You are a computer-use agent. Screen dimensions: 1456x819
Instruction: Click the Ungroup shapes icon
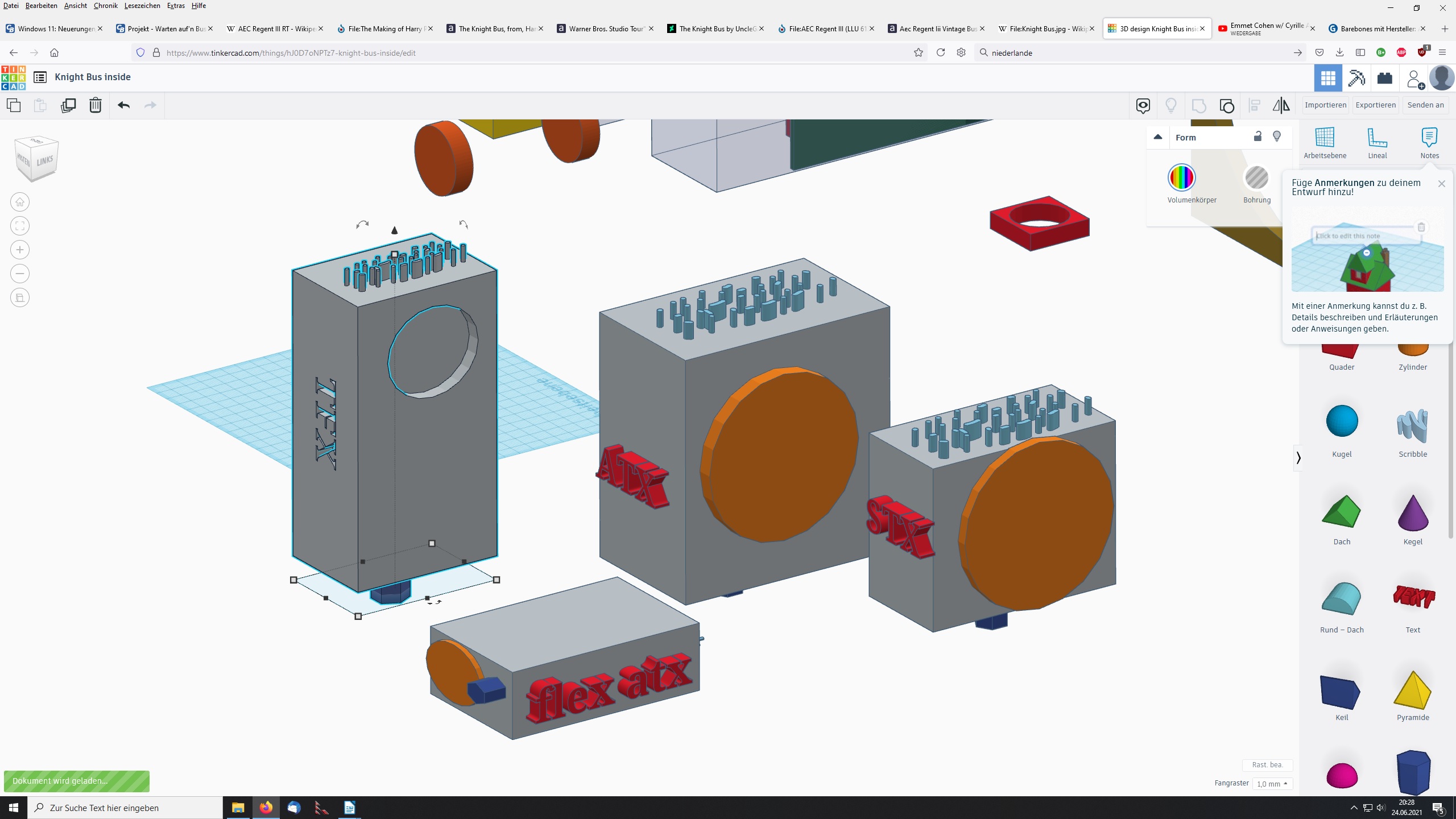pos(1227,105)
